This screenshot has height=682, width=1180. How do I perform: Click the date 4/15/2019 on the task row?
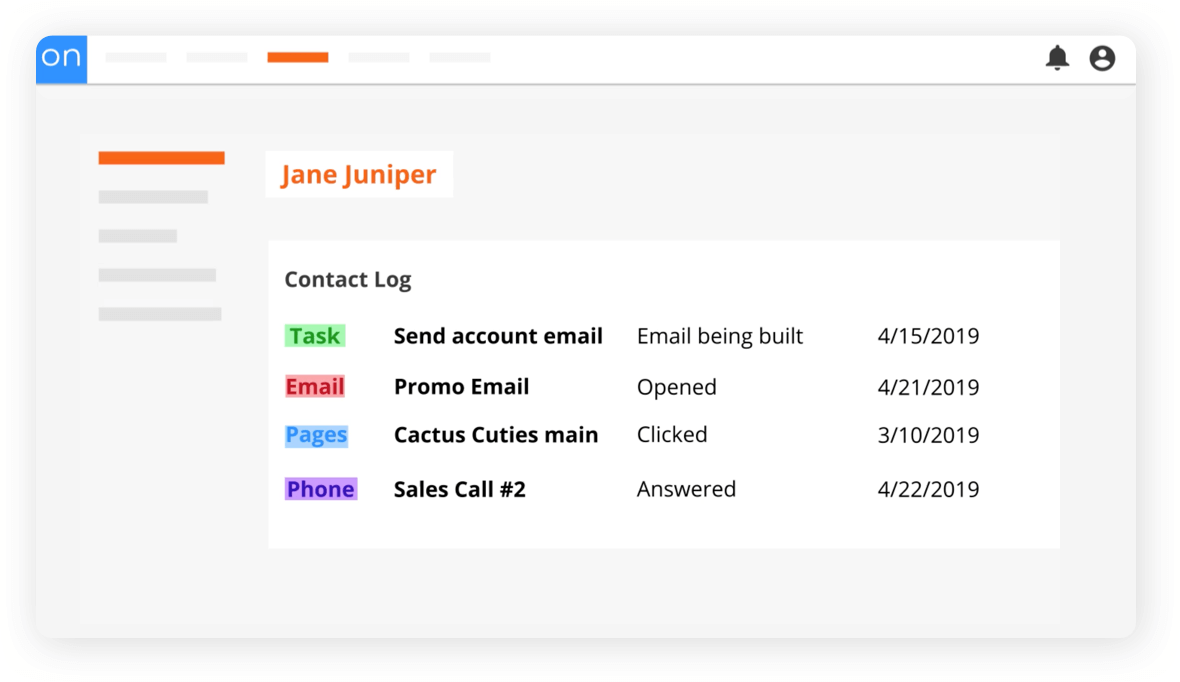928,336
